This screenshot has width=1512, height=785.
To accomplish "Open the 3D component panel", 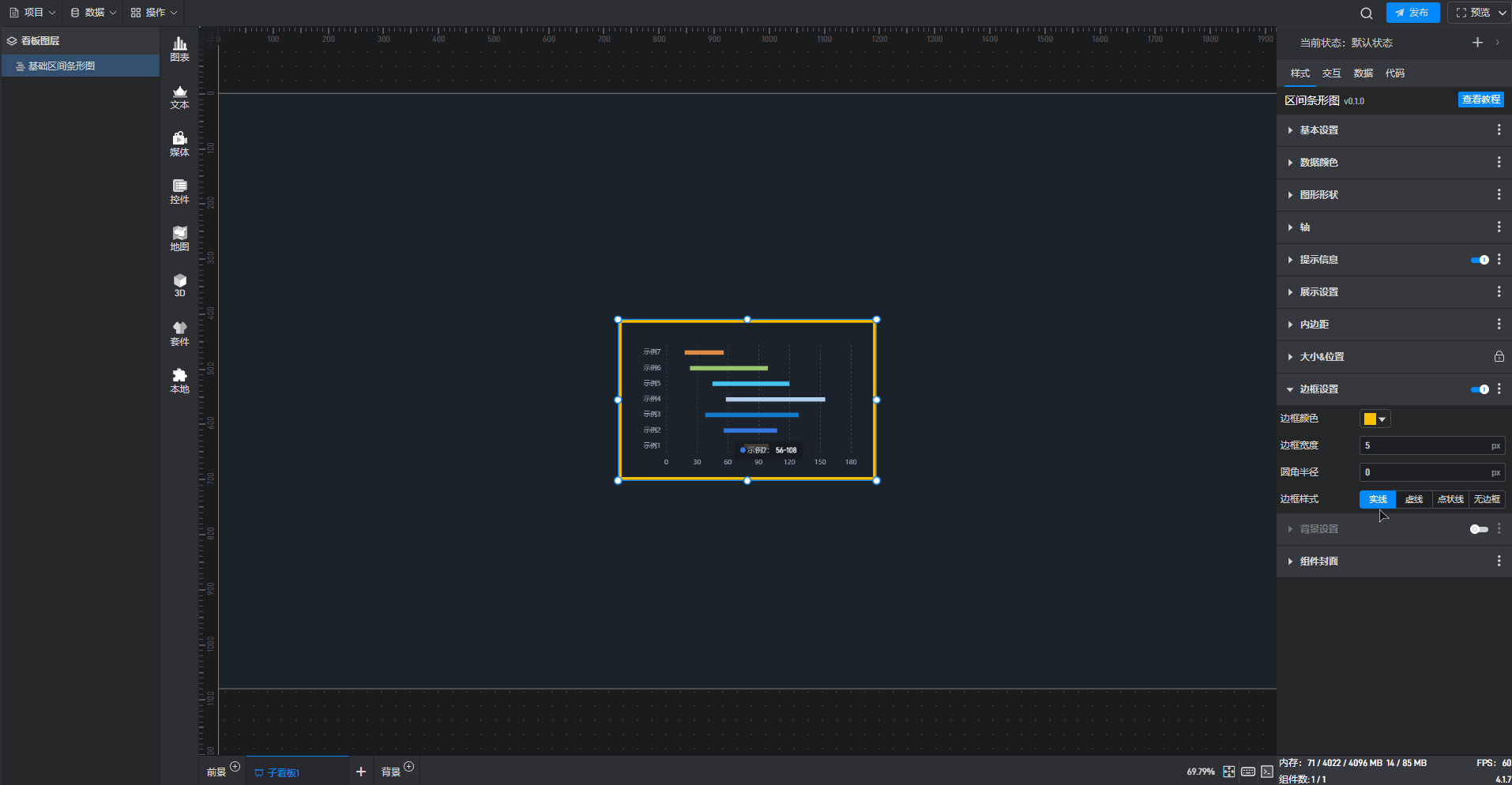I will [179, 285].
